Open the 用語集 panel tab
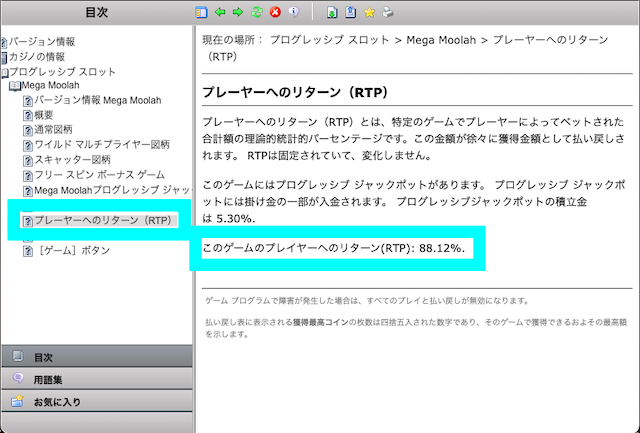 (48, 379)
